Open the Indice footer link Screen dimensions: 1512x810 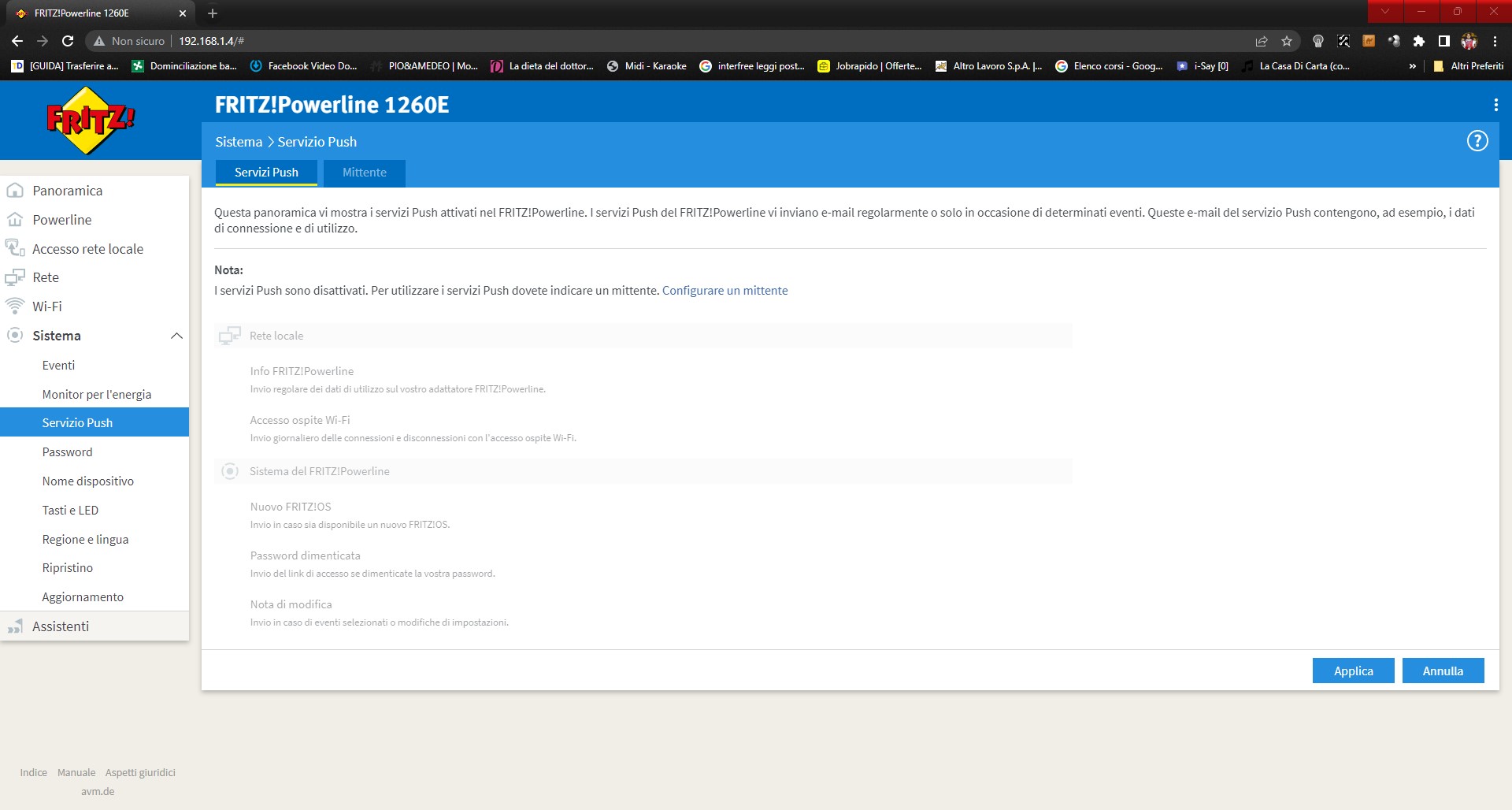click(x=33, y=773)
